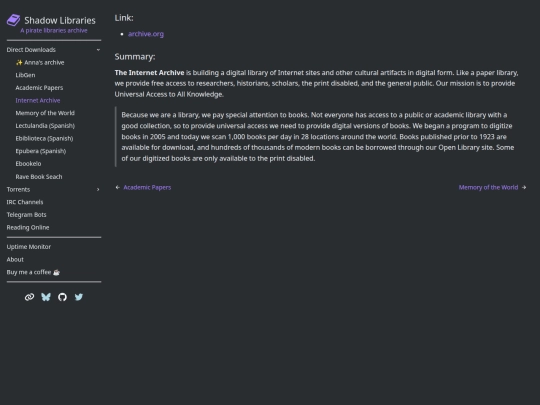Navigate to previous page Academic Papers

(x=147, y=187)
